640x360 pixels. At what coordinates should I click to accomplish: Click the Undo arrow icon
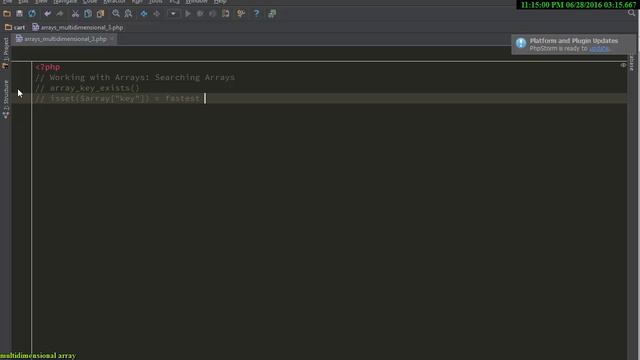47,13
